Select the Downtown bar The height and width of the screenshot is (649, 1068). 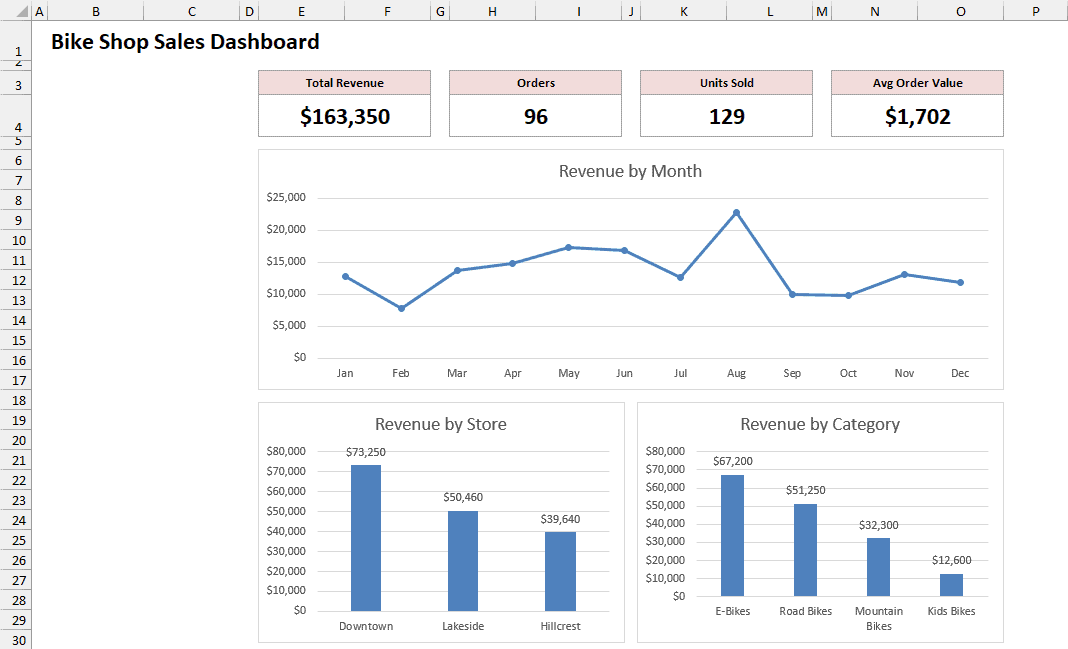click(366, 538)
